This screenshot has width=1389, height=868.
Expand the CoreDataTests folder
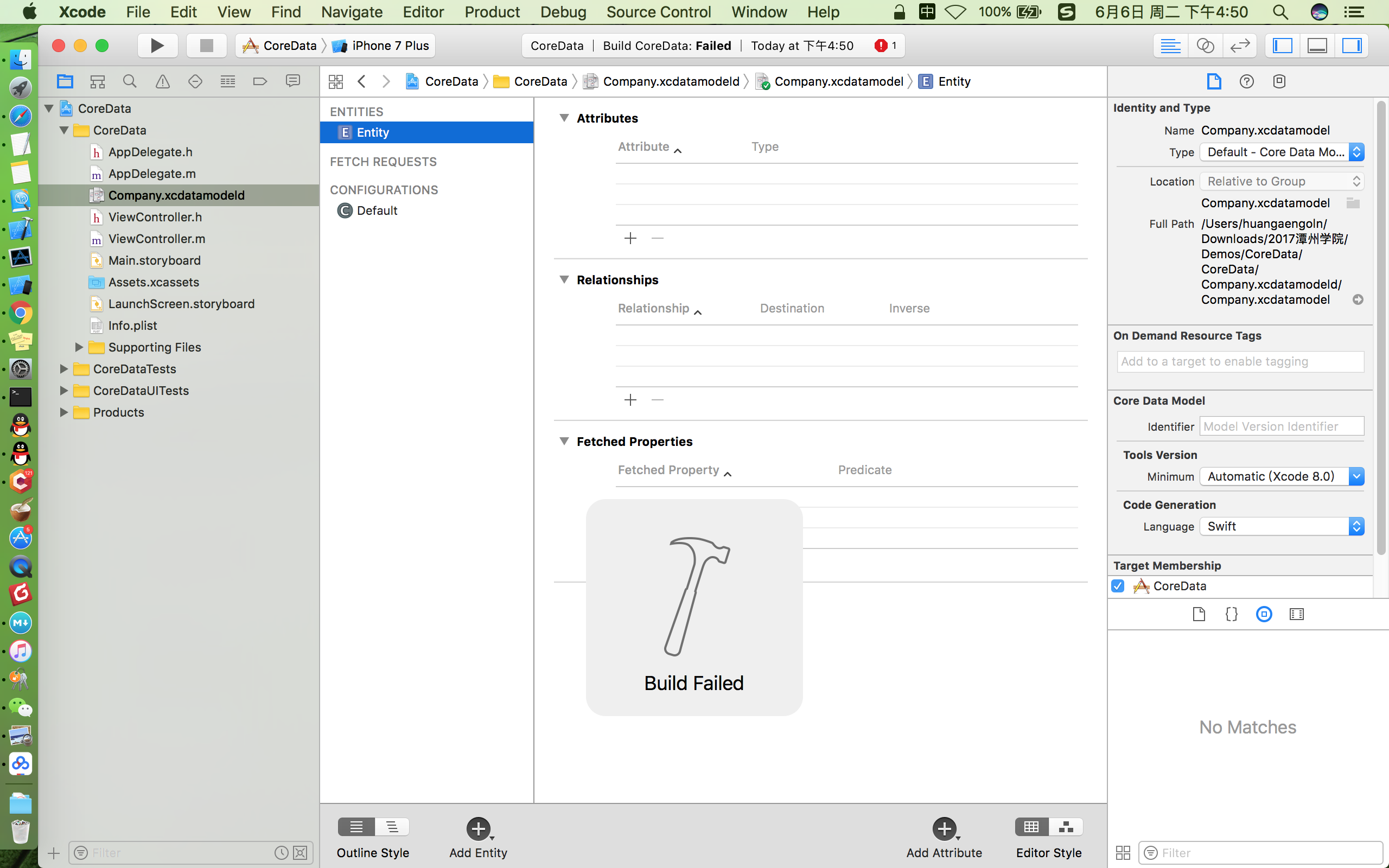[x=63, y=369]
